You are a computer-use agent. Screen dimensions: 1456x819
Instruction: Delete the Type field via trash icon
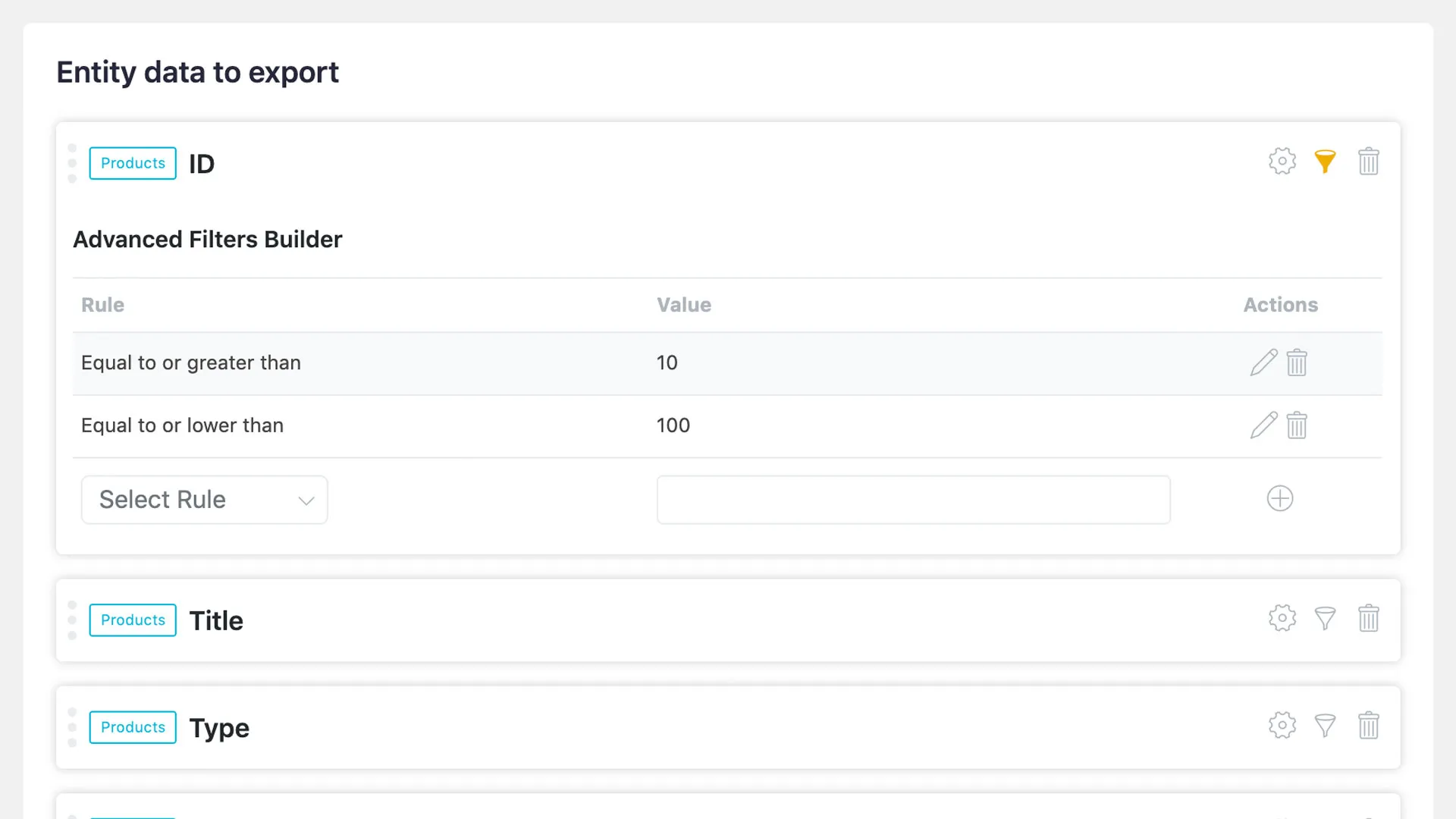1369,726
